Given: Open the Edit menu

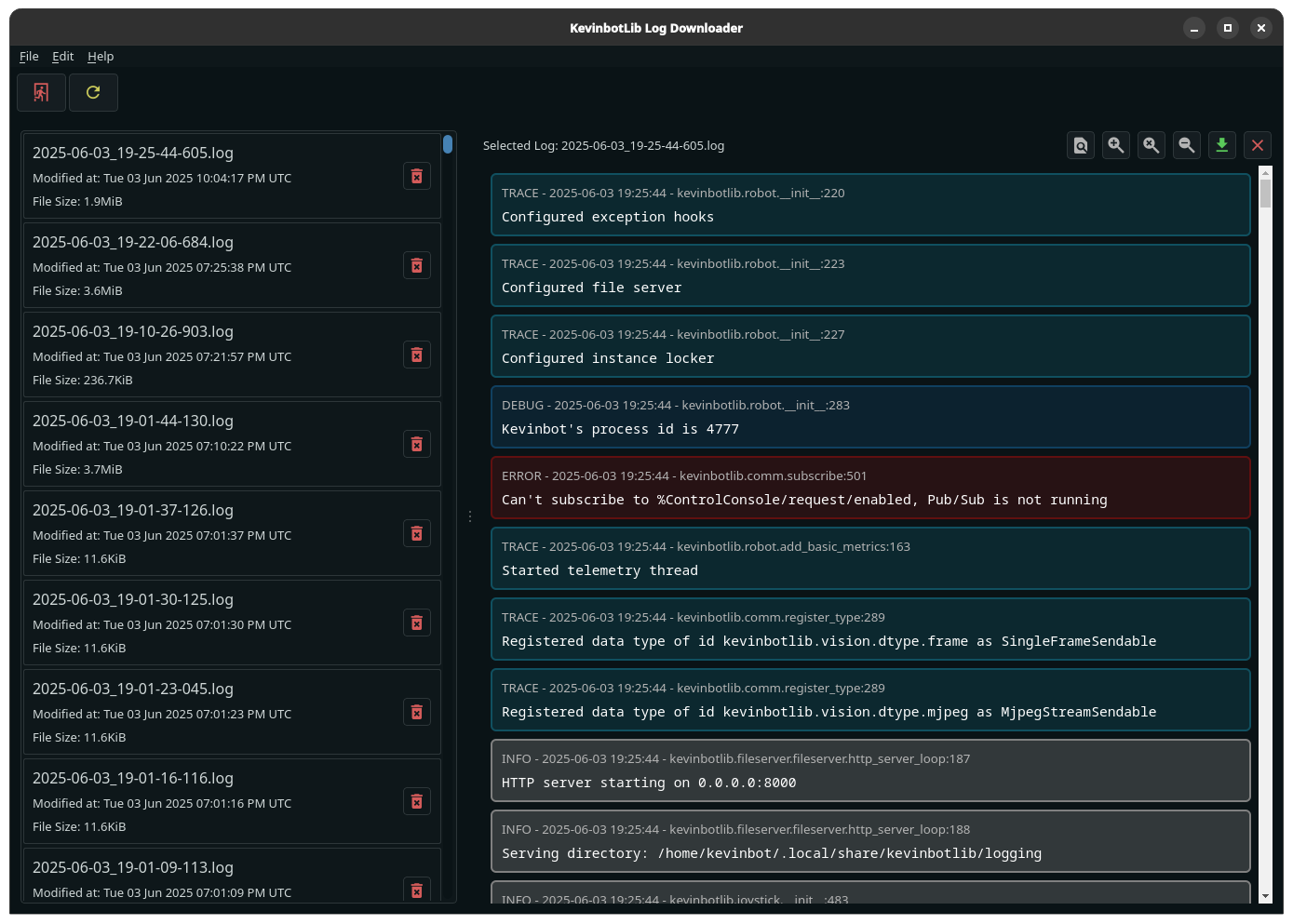Looking at the screenshot, I should (62, 56).
